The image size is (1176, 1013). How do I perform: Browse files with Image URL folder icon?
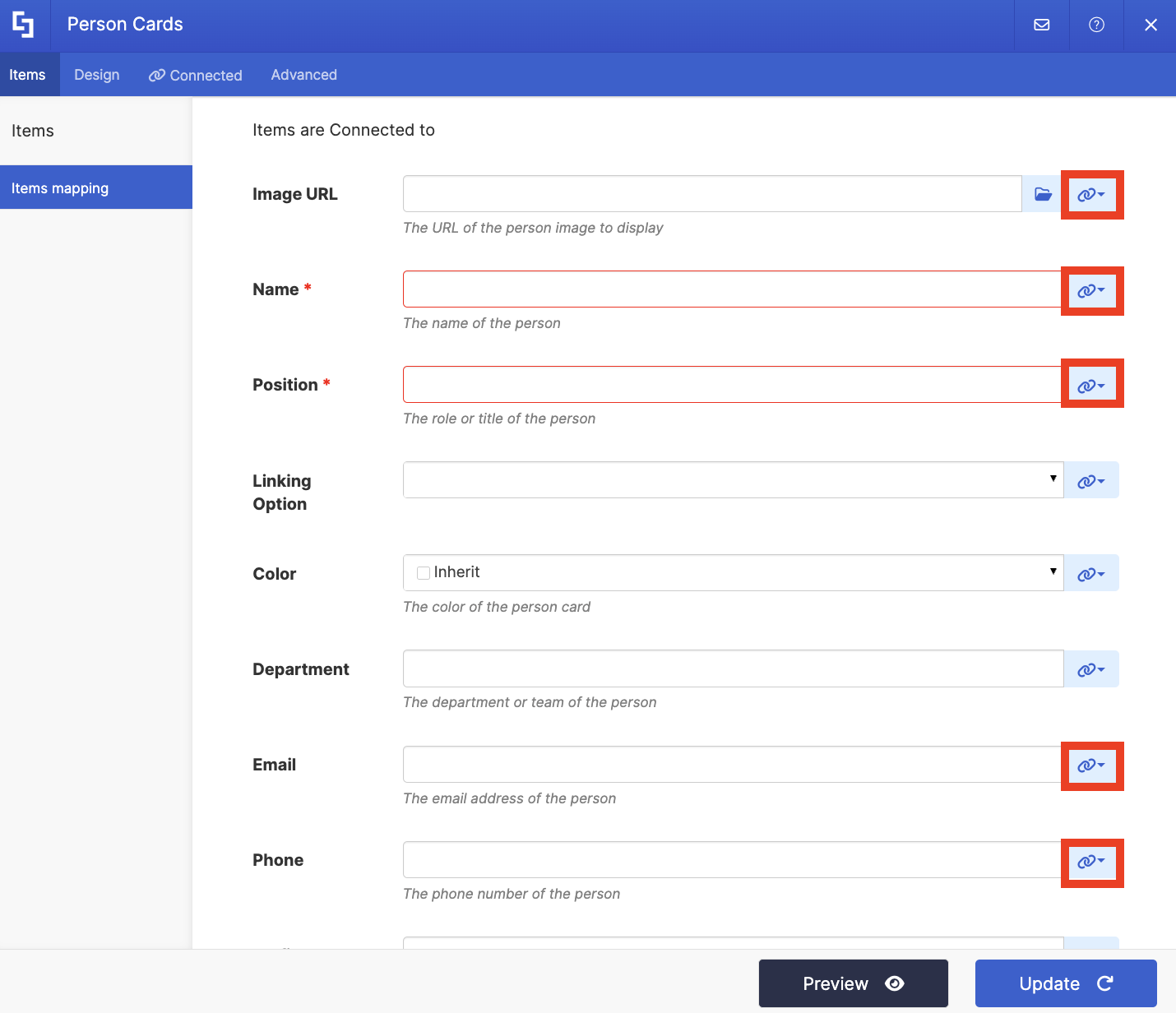[x=1043, y=194]
